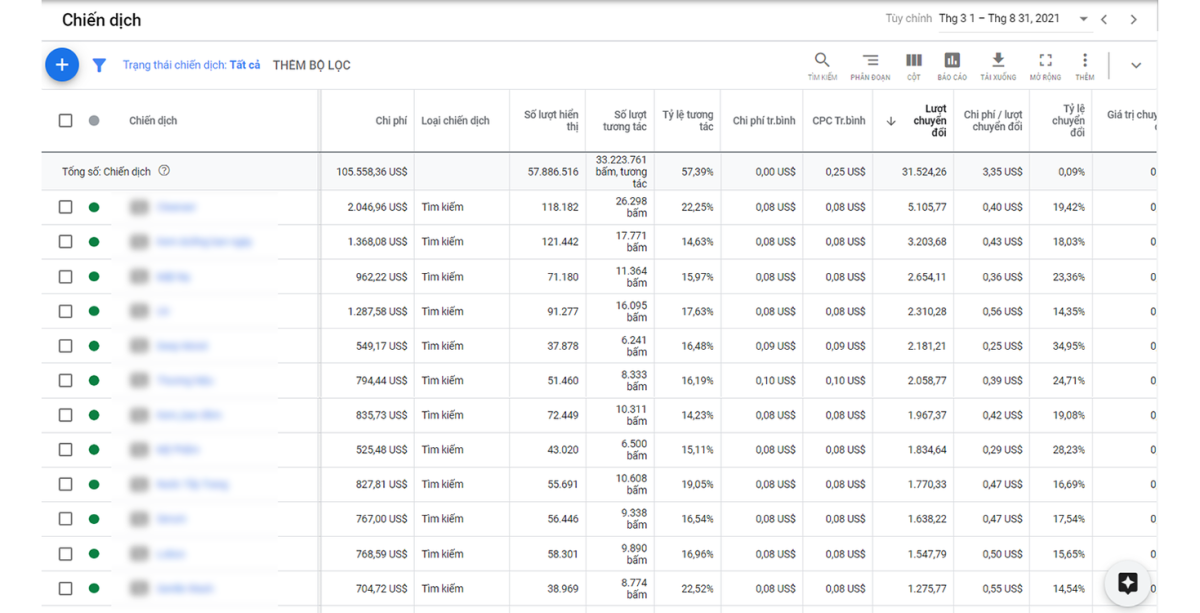
Task: Sort by Chi phí column header
Action: pyautogui.click(x=391, y=121)
